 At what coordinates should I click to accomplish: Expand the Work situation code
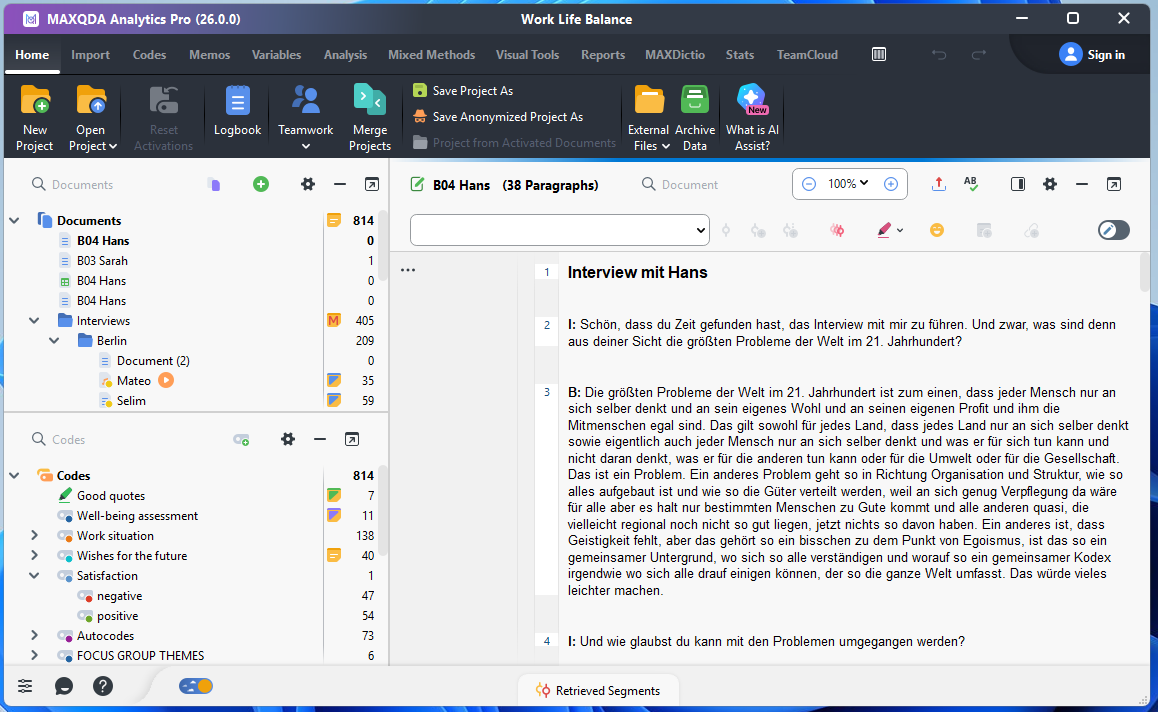(x=33, y=535)
